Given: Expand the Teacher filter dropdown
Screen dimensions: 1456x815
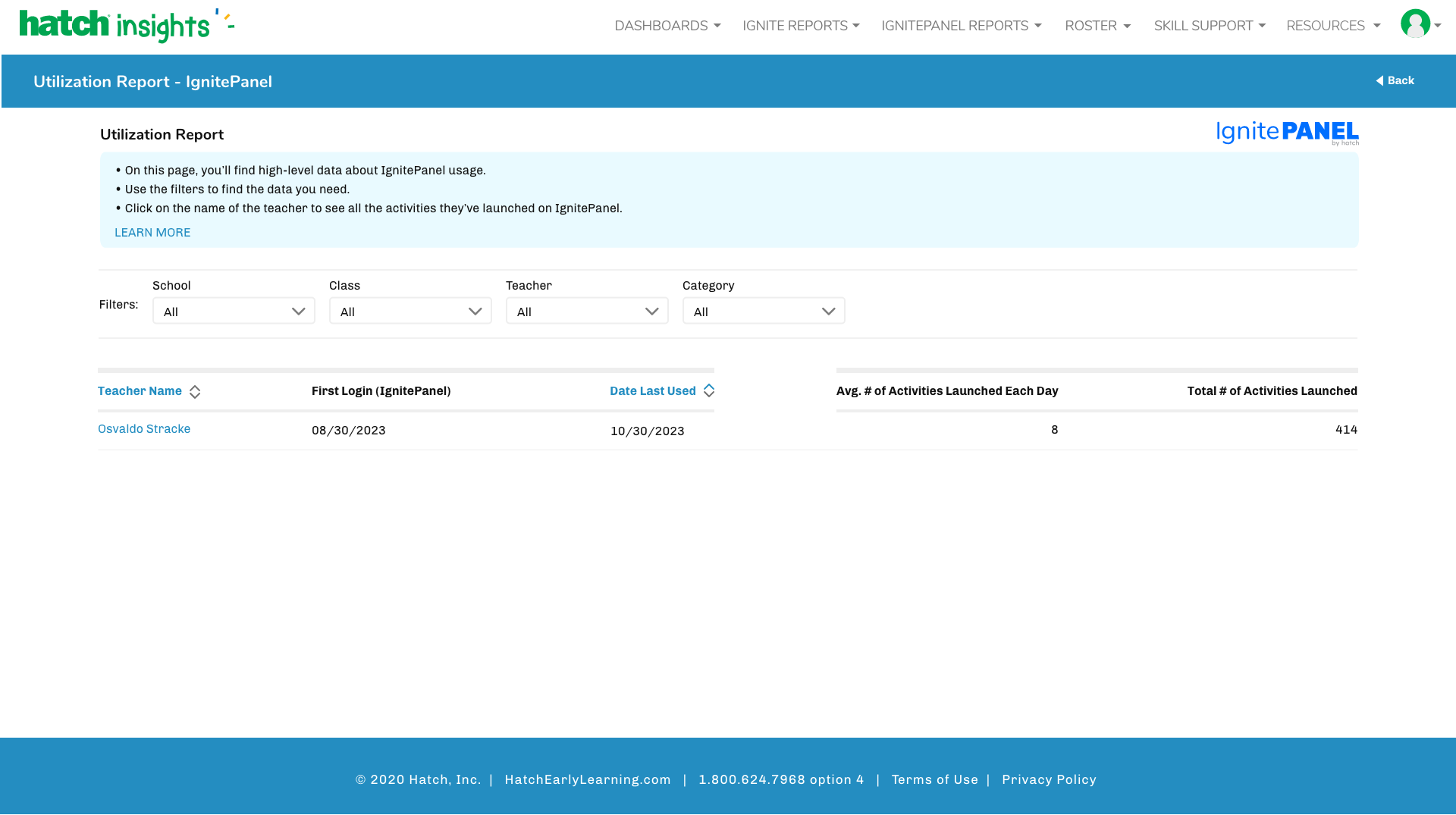Looking at the screenshot, I should pyautogui.click(x=587, y=311).
